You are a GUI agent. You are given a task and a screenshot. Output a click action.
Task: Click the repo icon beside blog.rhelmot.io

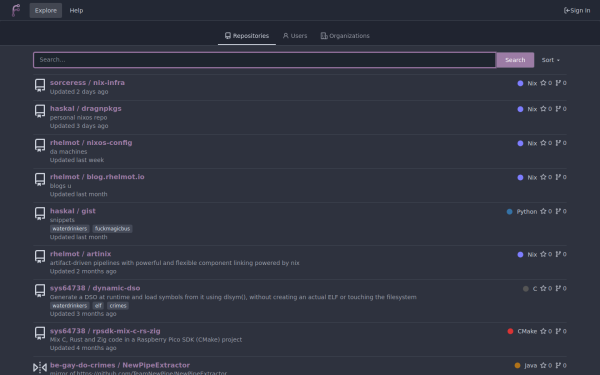click(40, 179)
